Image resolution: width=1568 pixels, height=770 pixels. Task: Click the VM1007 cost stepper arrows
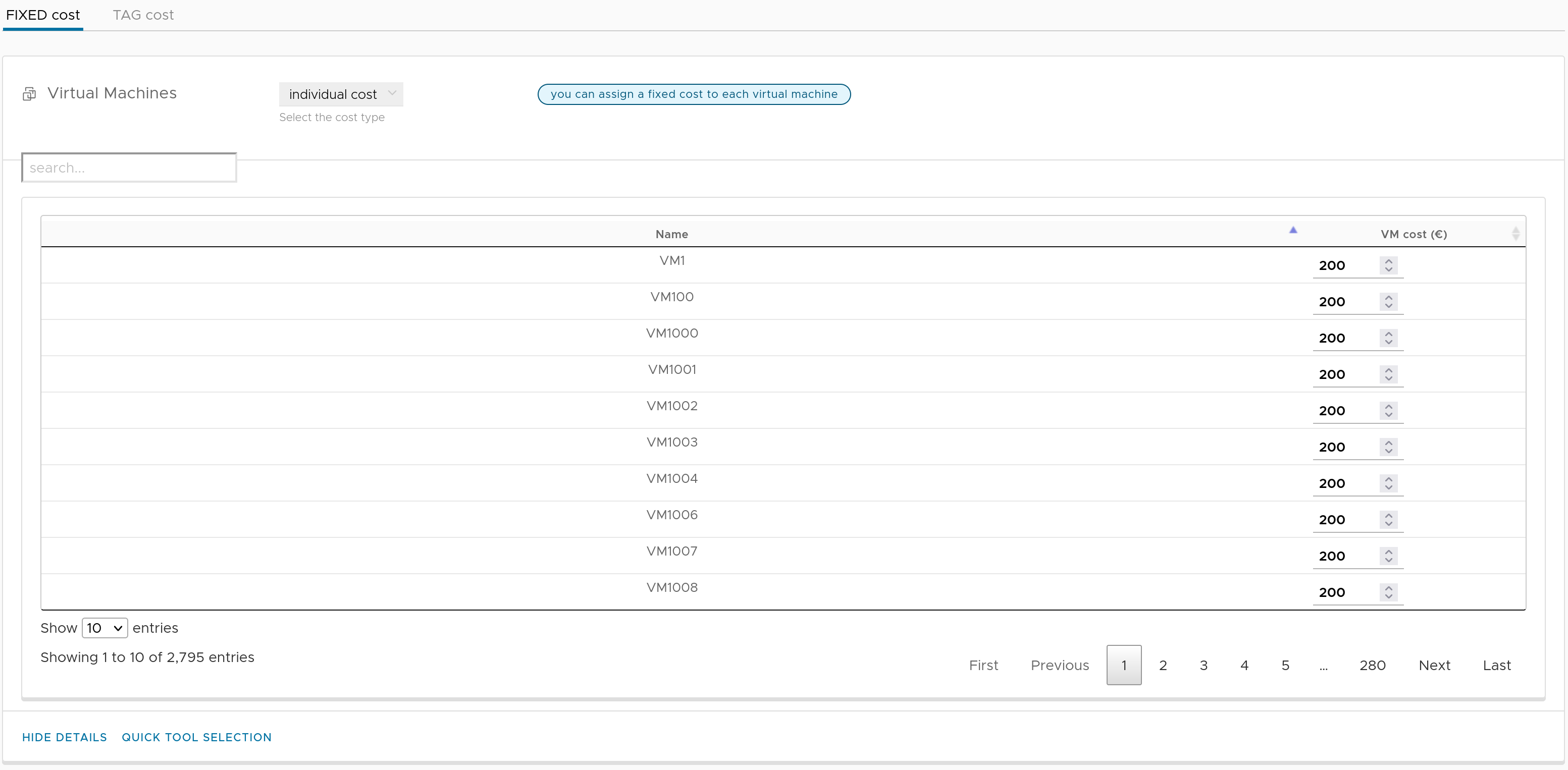1388,557
